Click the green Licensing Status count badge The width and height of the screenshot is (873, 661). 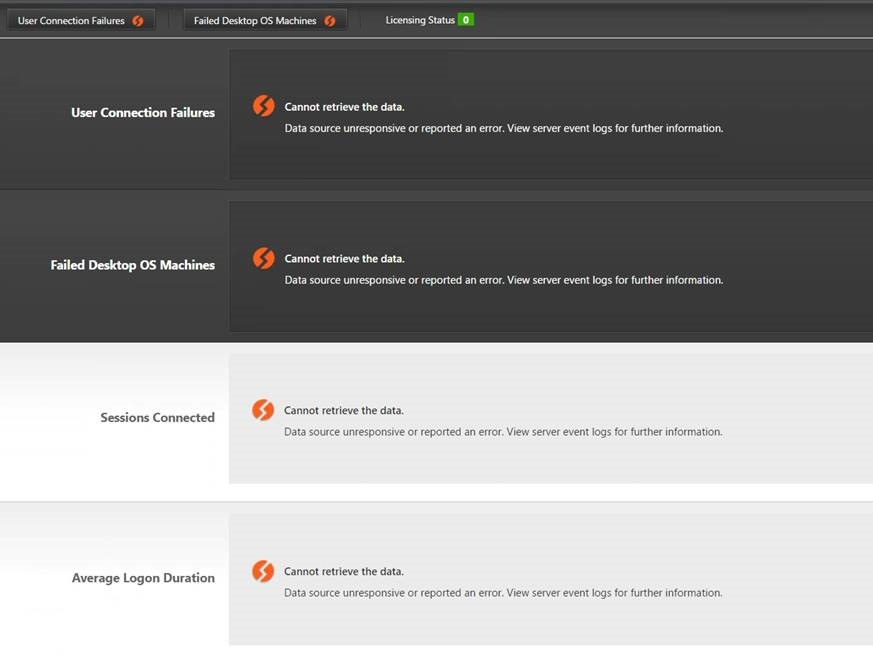tap(465, 20)
